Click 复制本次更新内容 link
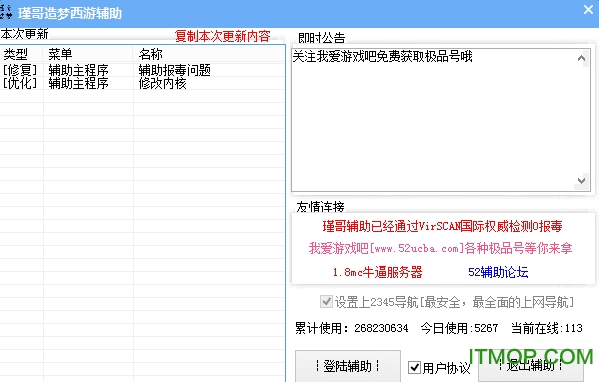 tap(222, 36)
